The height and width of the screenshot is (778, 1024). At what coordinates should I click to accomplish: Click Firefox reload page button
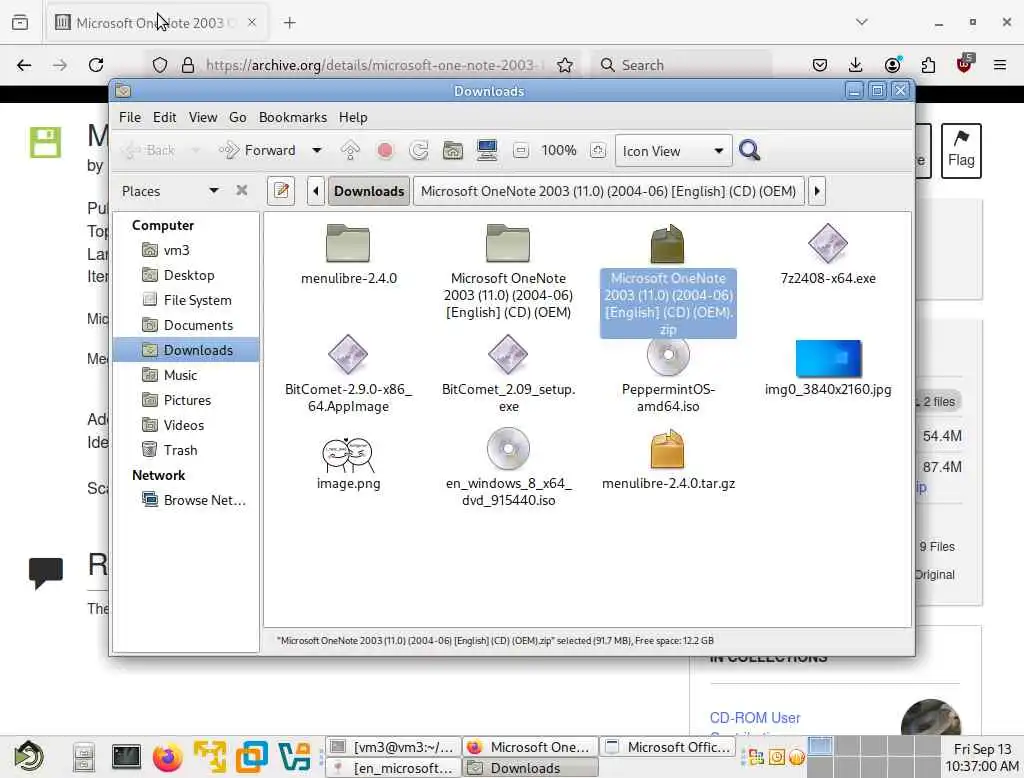click(96, 65)
